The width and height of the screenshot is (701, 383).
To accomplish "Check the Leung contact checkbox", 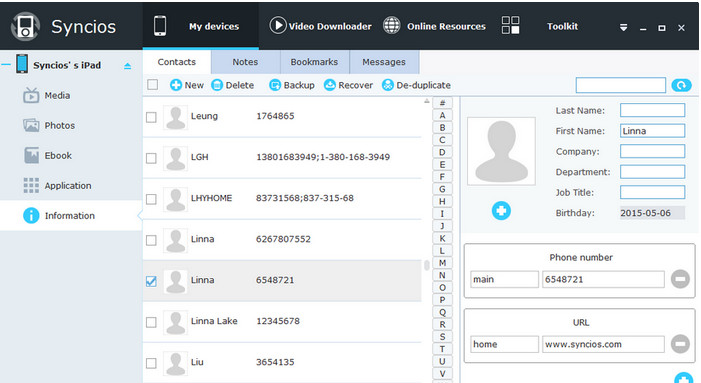I will click(x=151, y=117).
